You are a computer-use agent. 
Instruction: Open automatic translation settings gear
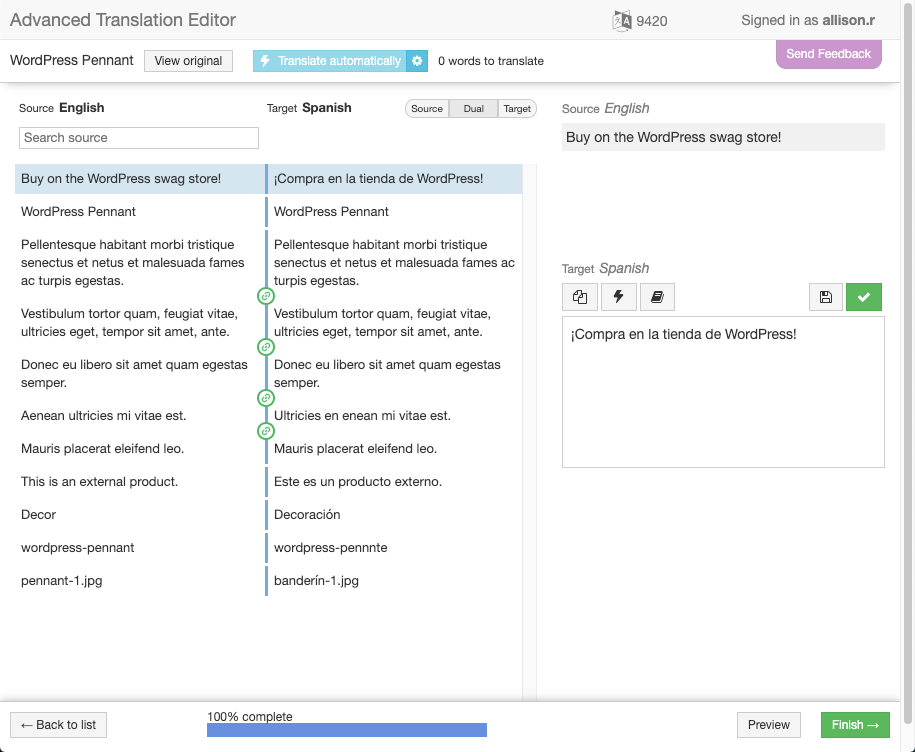coord(418,61)
